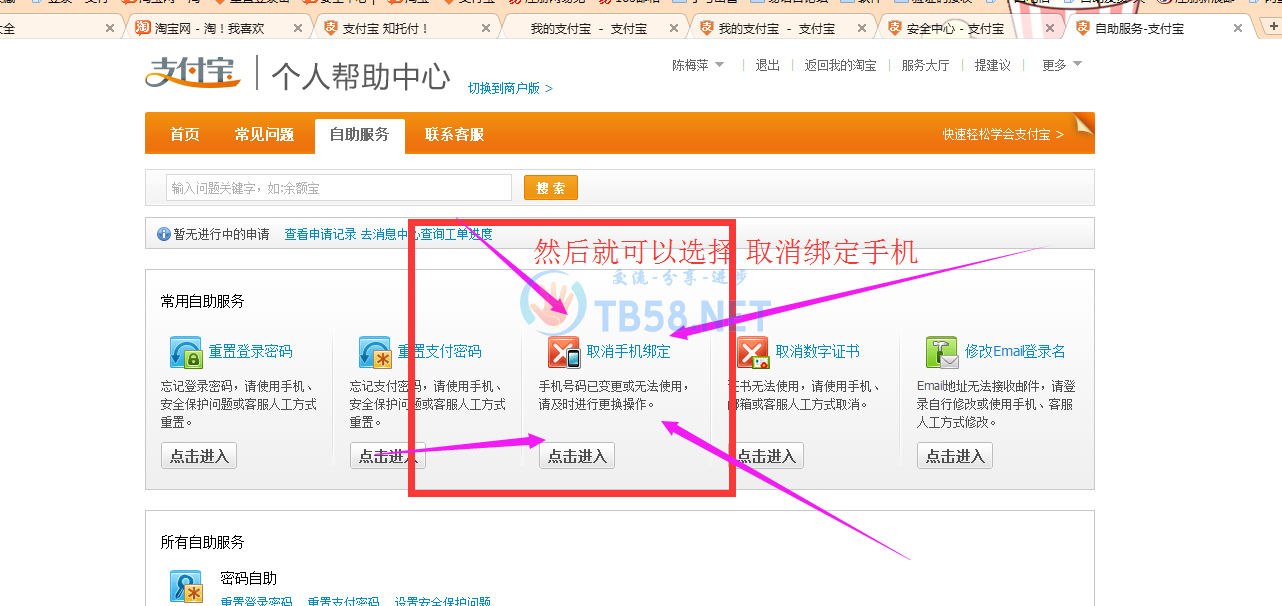The width and height of the screenshot is (1282, 606).
Task: Click the 所有自助服务 section heading
Action: pyautogui.click(x=203, y=542)
